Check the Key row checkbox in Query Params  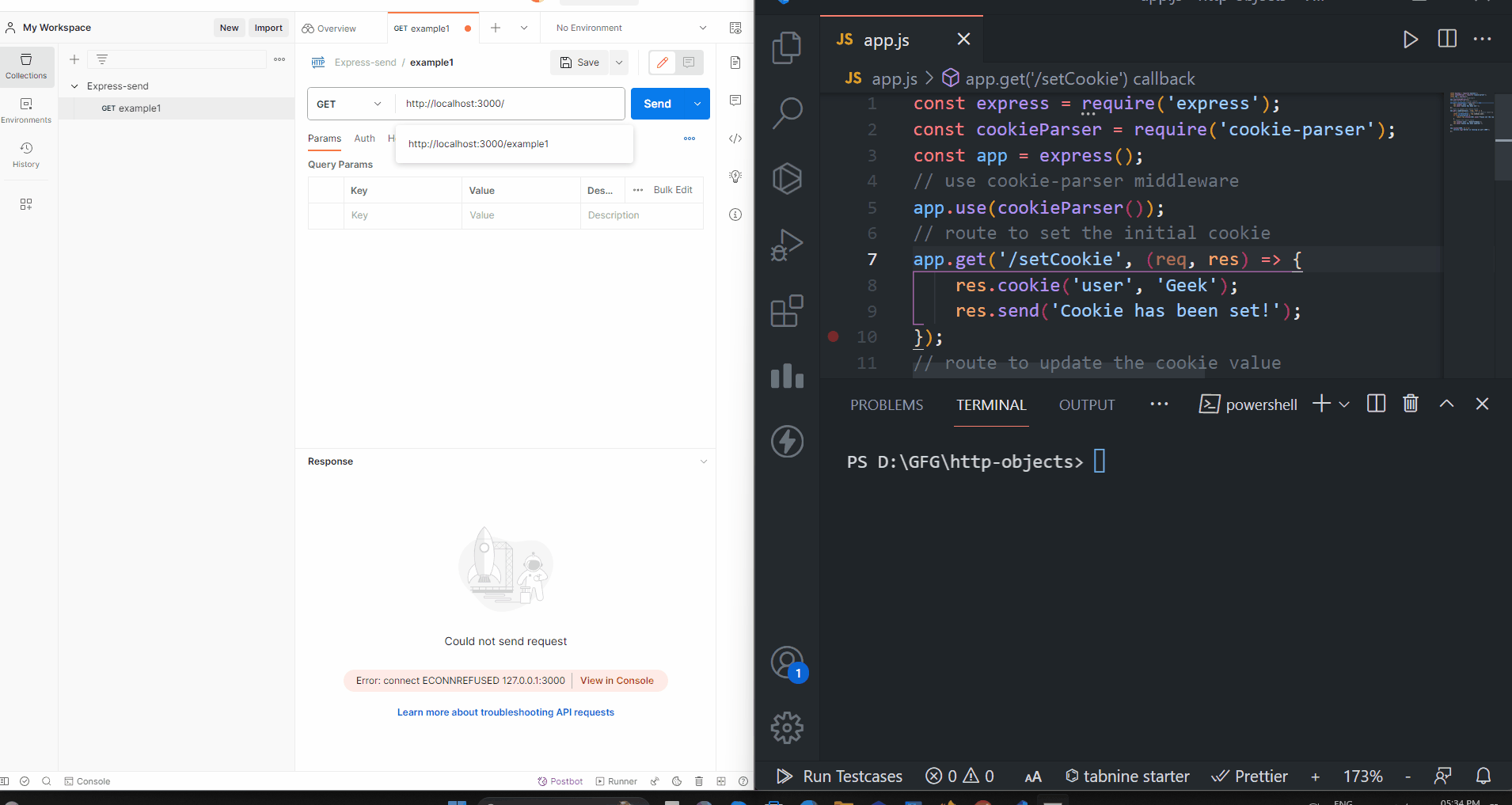pyautogui.click(x=325, y=215)
